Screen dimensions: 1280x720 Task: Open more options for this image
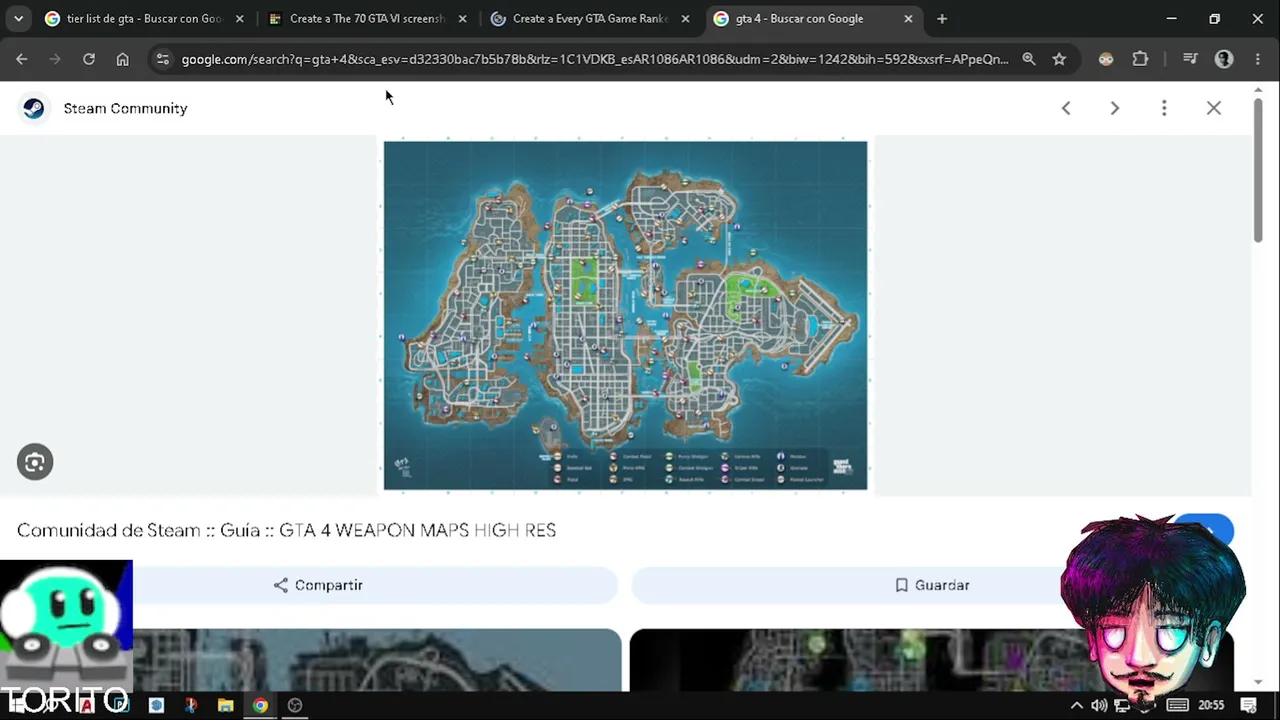1164,108
